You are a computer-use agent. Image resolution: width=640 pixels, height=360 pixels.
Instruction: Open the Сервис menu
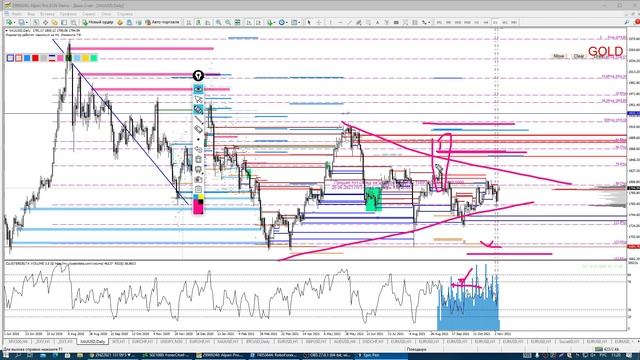pos(89,14)
